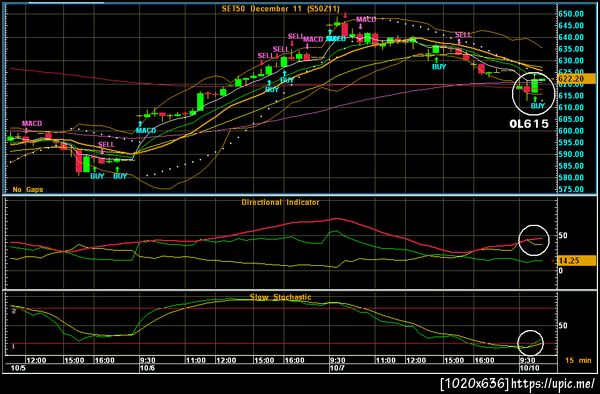Click the 9:30 time label above 10/10
The image size is (600, 394).
527,360
